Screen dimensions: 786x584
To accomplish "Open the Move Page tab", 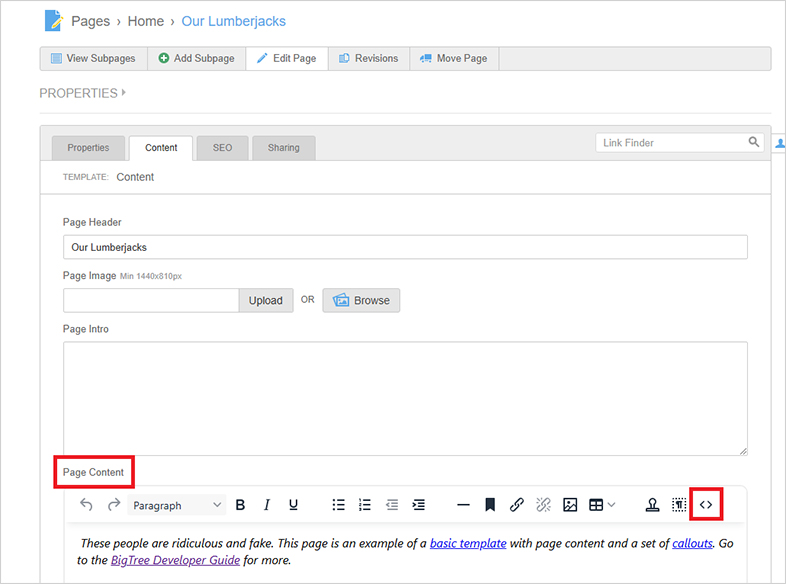I will pos(454,59).
